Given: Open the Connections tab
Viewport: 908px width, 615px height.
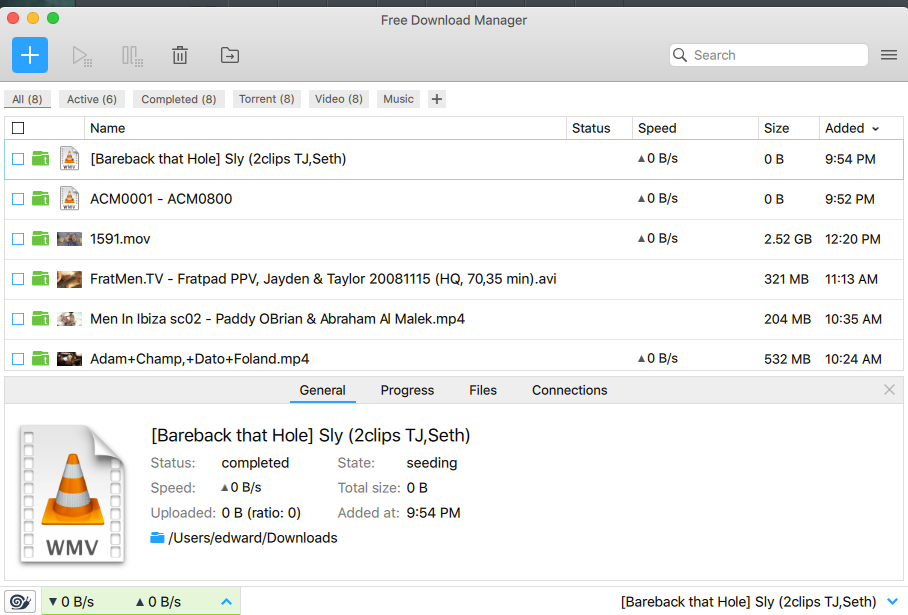Looking at the screenshot, I should click(569, 390).
